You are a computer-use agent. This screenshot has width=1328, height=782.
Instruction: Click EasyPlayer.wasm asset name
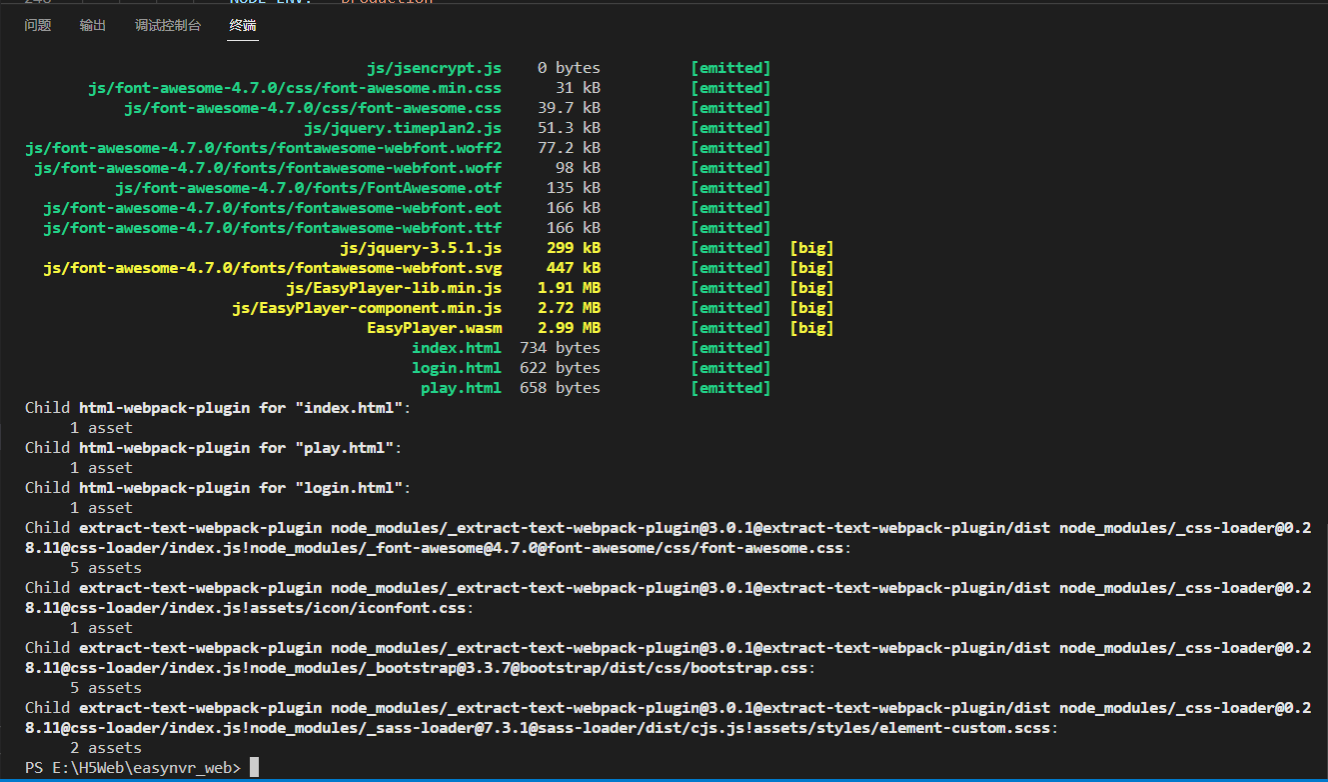point(434,328)
